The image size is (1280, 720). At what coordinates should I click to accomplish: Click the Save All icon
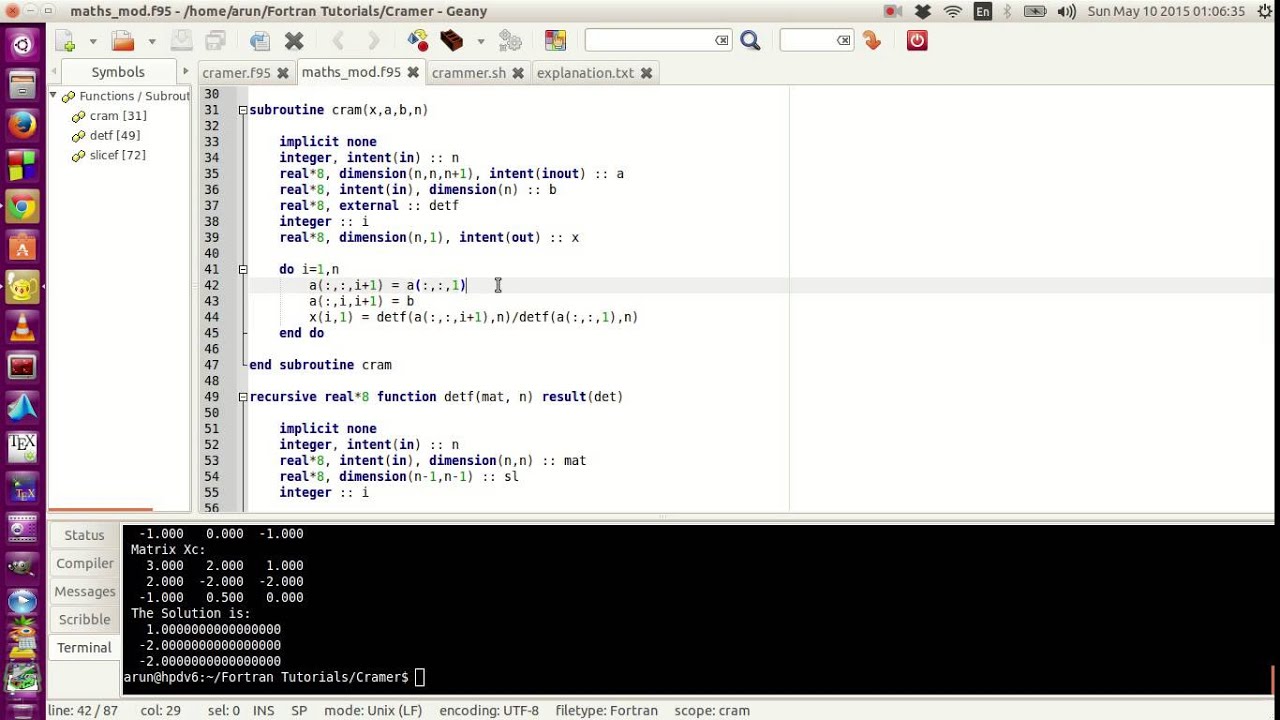point(215,41)
